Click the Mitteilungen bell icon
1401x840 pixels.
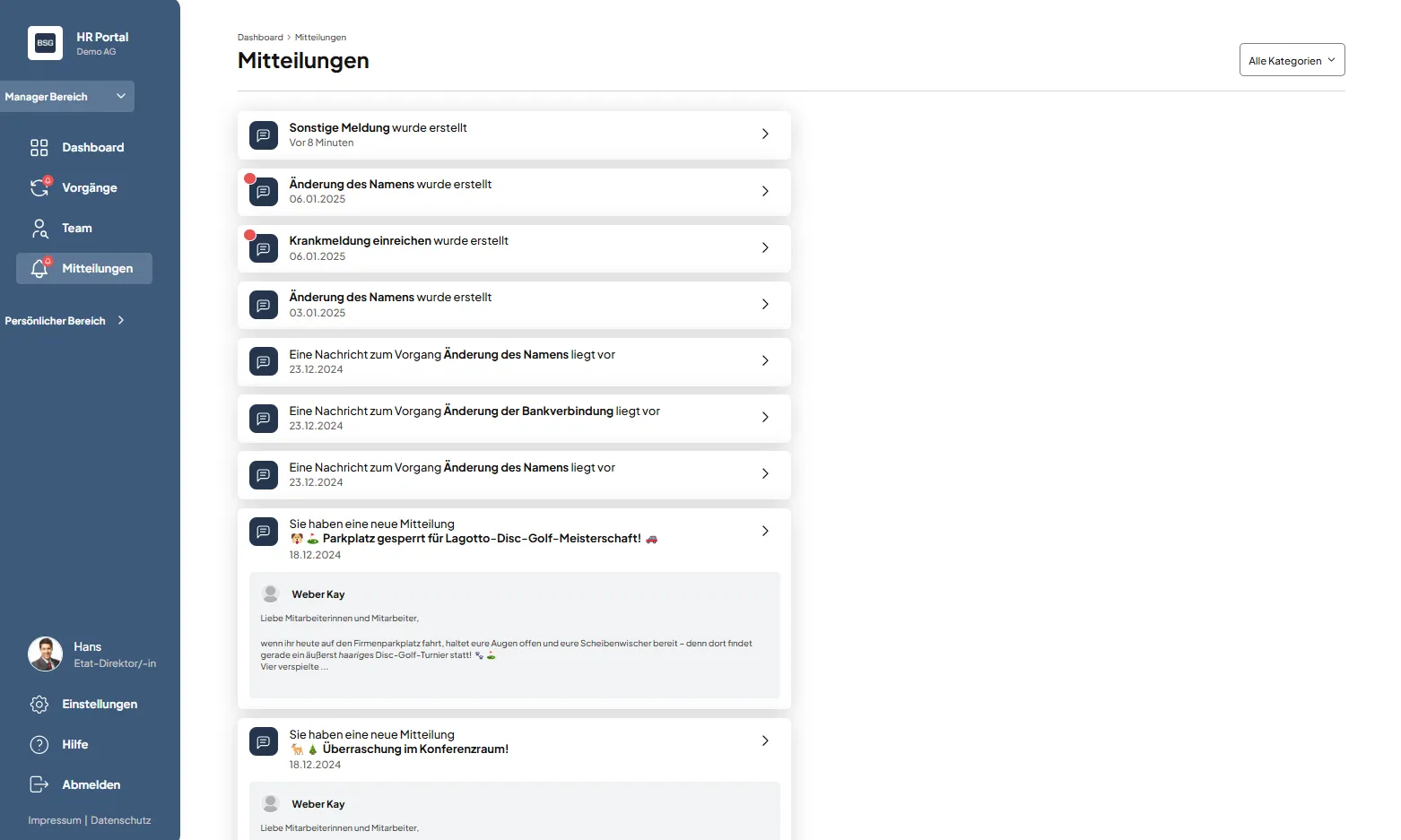pos(39,269)
